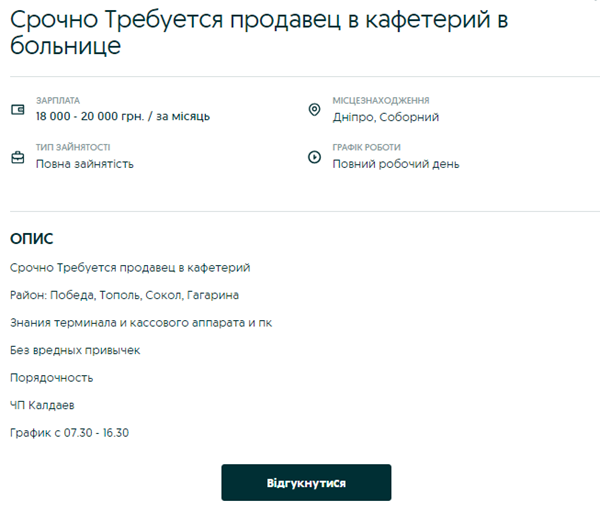Click the location pin icon

pyautogui.click(x=314, y=109)
